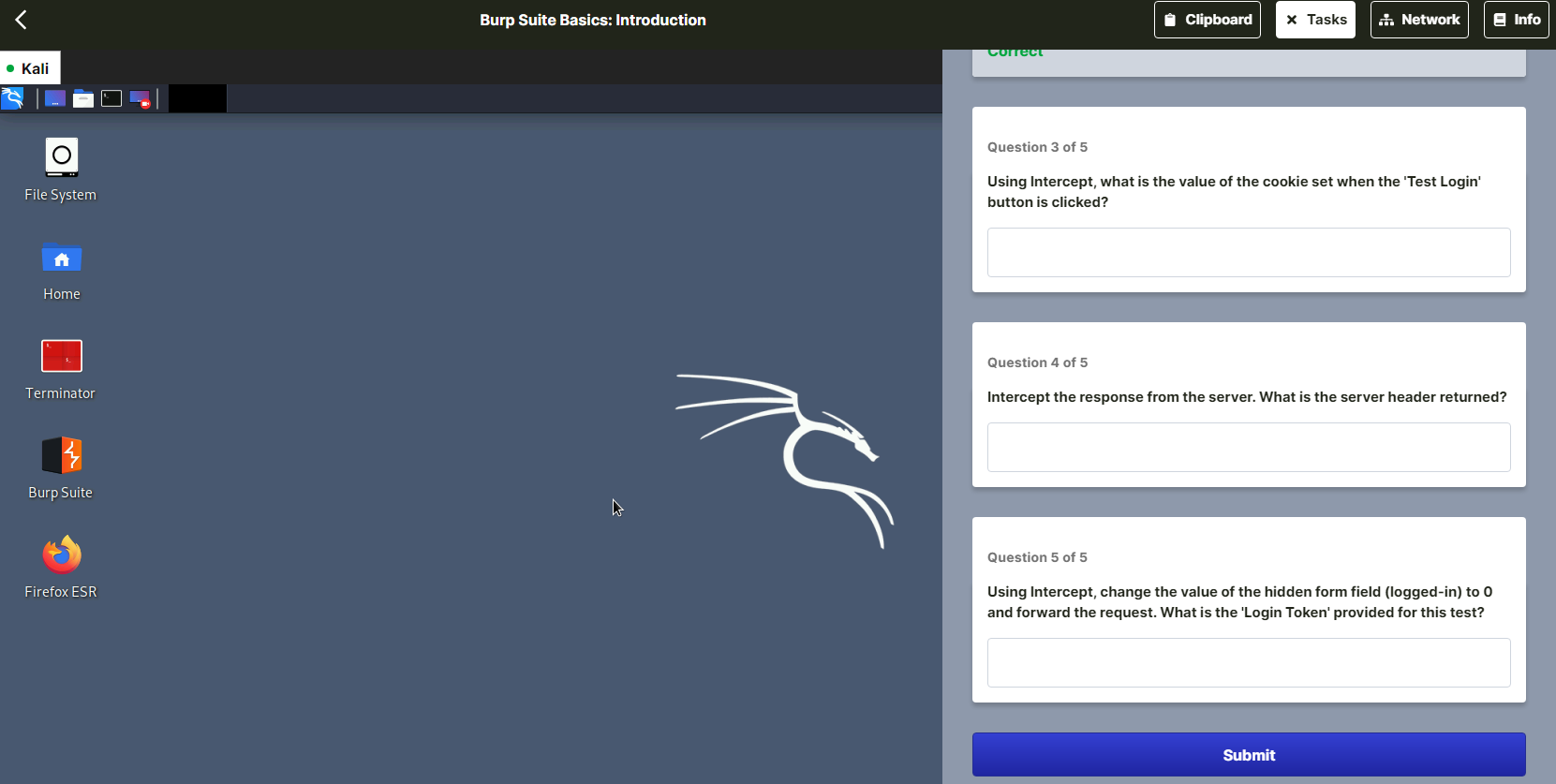Click the Question 3 text about cookie value
Screen dimensions: 1556x784
click(1234, 192)
